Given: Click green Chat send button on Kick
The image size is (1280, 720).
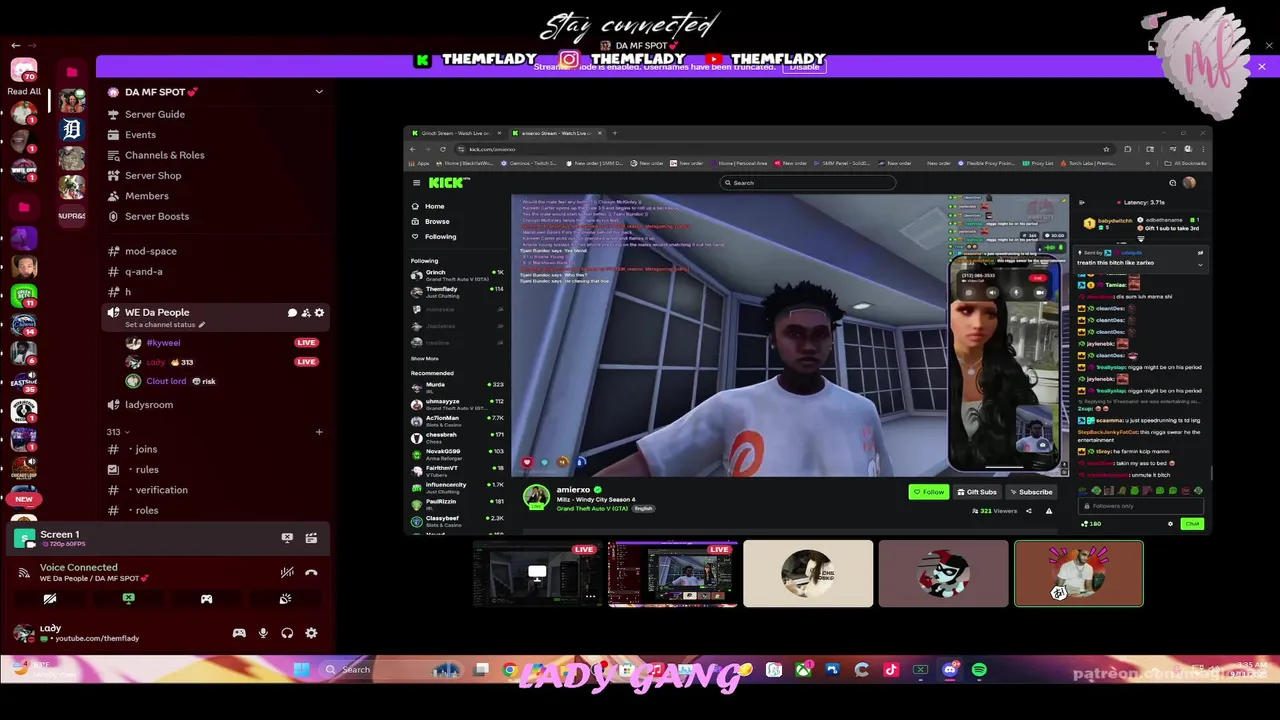Looking at the screenshot, I should click(1192, 524).
